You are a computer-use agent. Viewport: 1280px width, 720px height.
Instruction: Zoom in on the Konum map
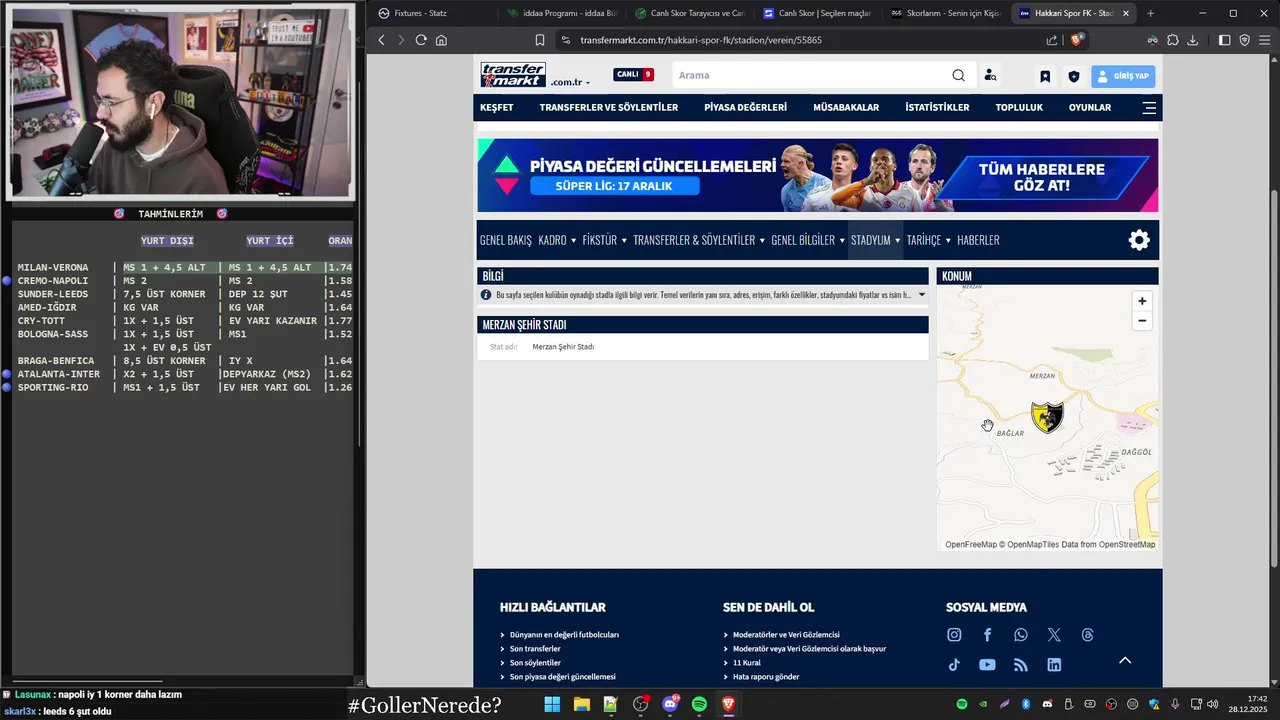(x=1142, y=301)
